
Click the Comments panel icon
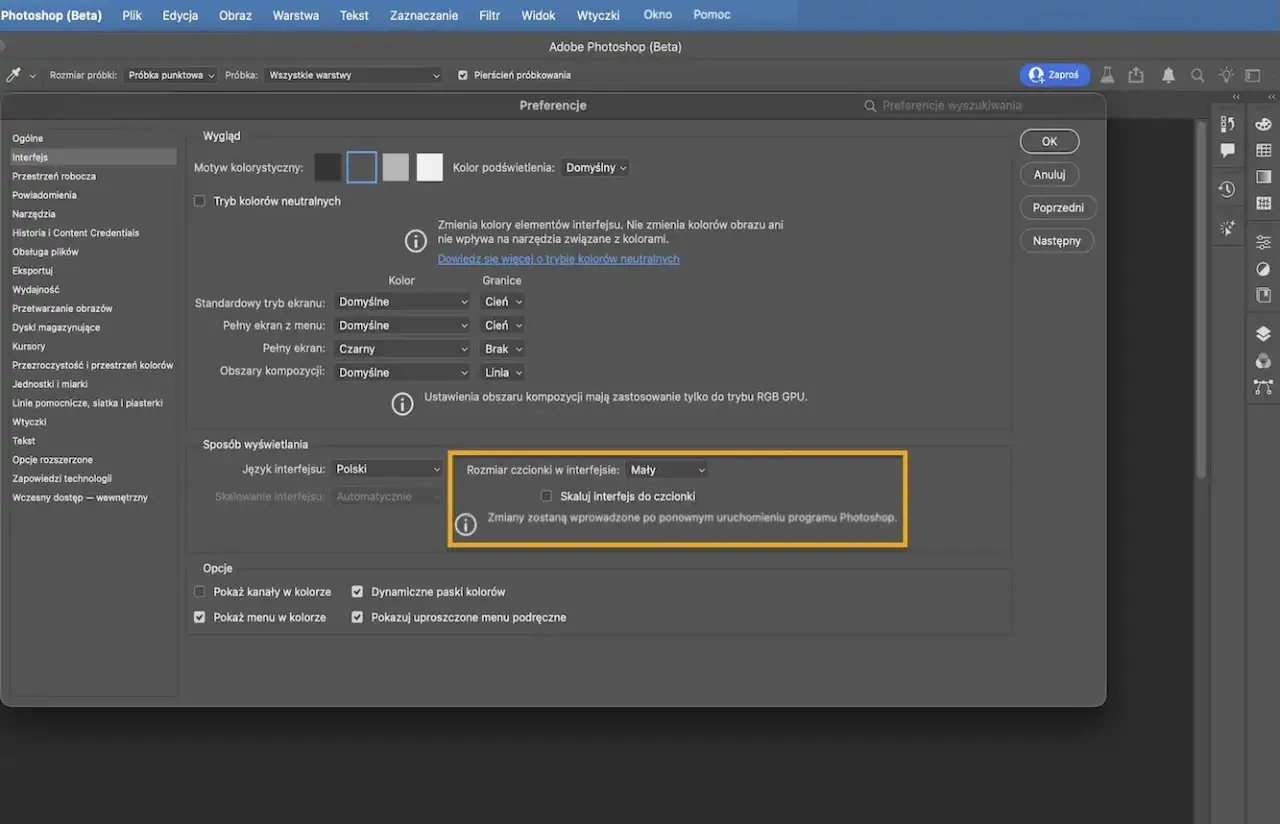1227,148
